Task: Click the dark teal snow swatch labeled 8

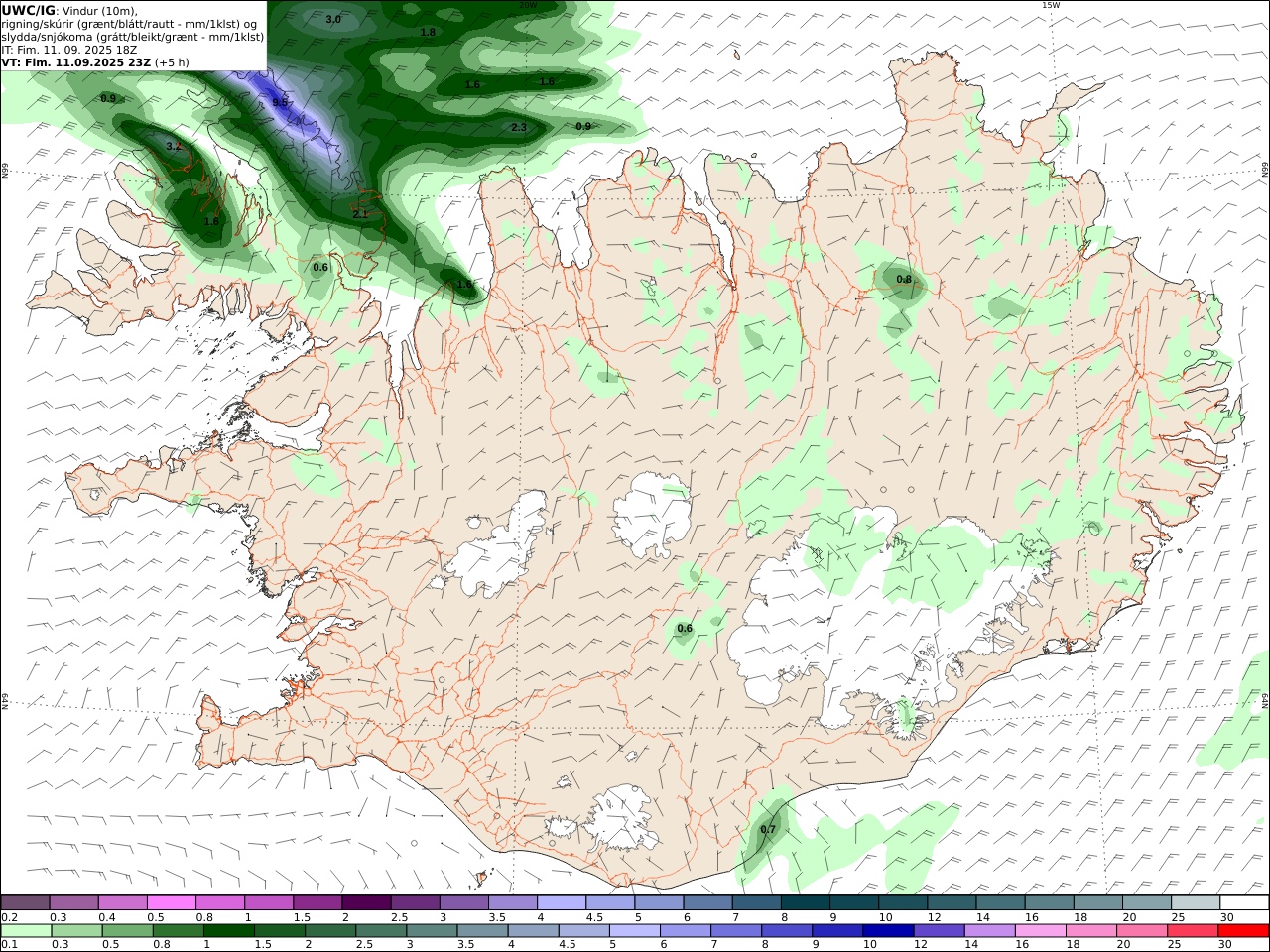Action: pyautogui.click(x=806, y=902)
